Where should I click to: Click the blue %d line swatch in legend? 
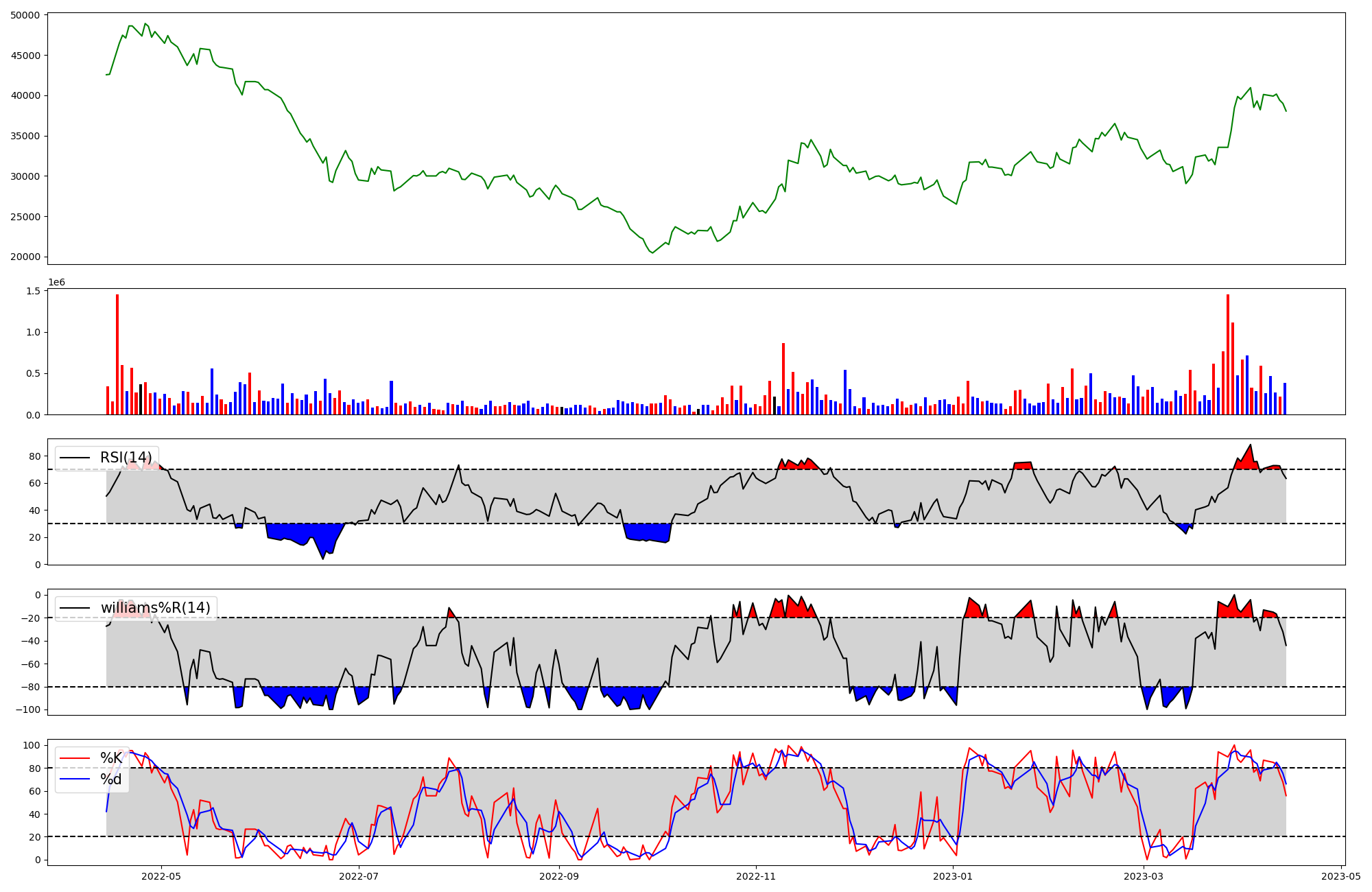(x=75, y=779)
